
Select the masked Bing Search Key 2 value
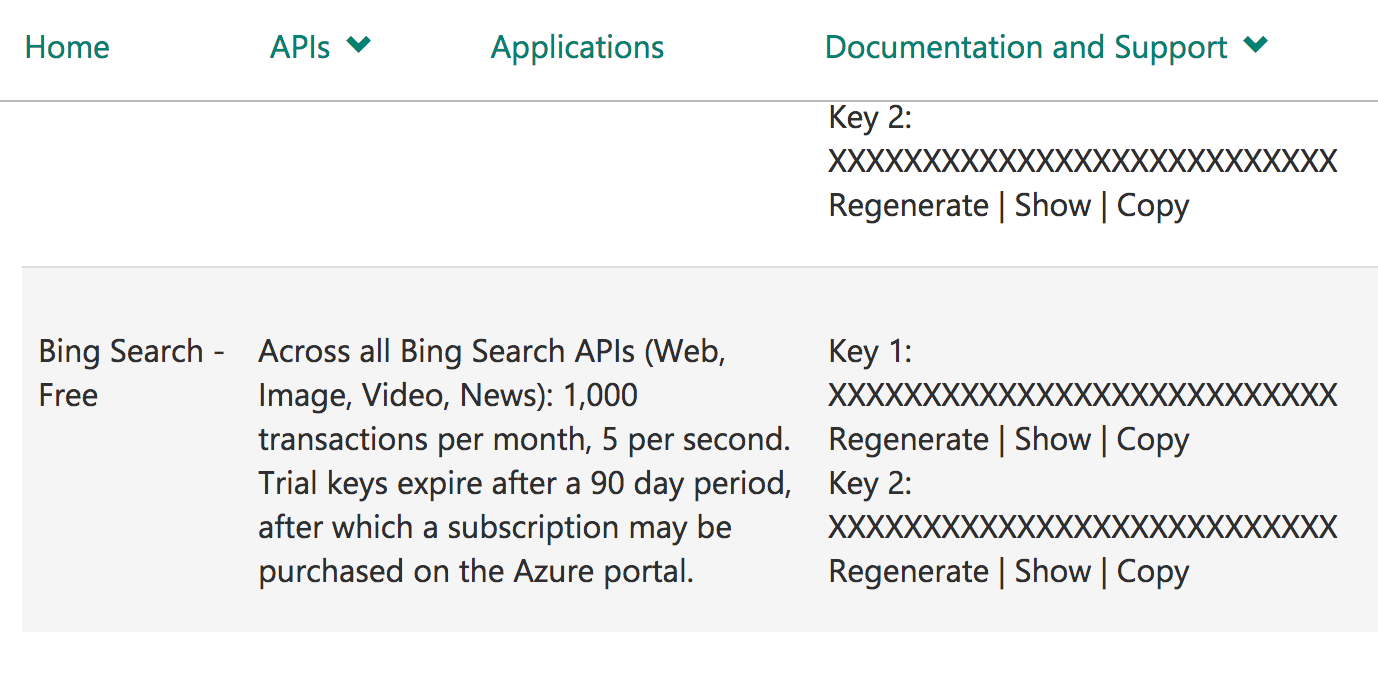click(1082, 528)
